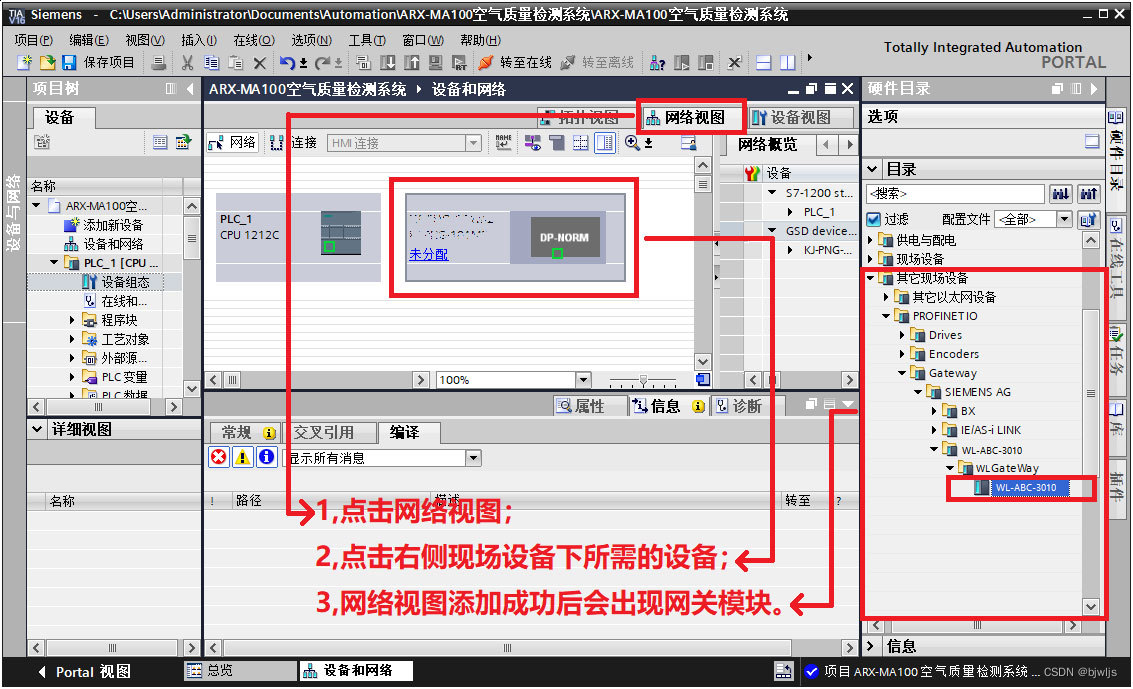This screenshot has width=1133, height=689.
Task: Click the 搜索 catalog search field
Action: pyautogui.click(x=955, y=194)
